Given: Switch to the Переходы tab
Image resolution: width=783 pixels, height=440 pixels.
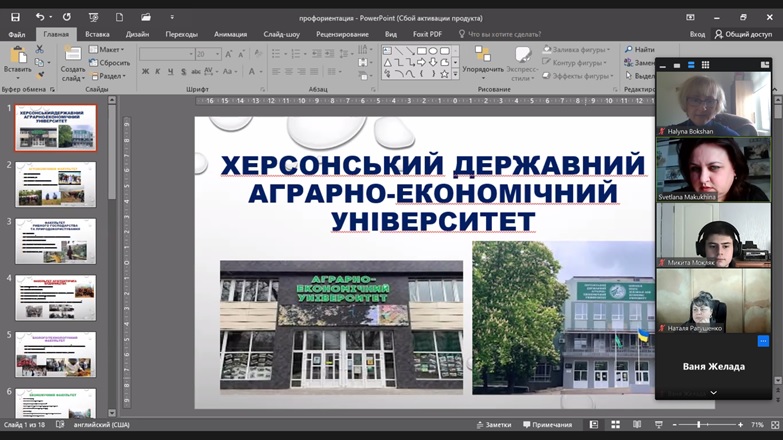Looking at the screenshot, I should pos(181,34).
